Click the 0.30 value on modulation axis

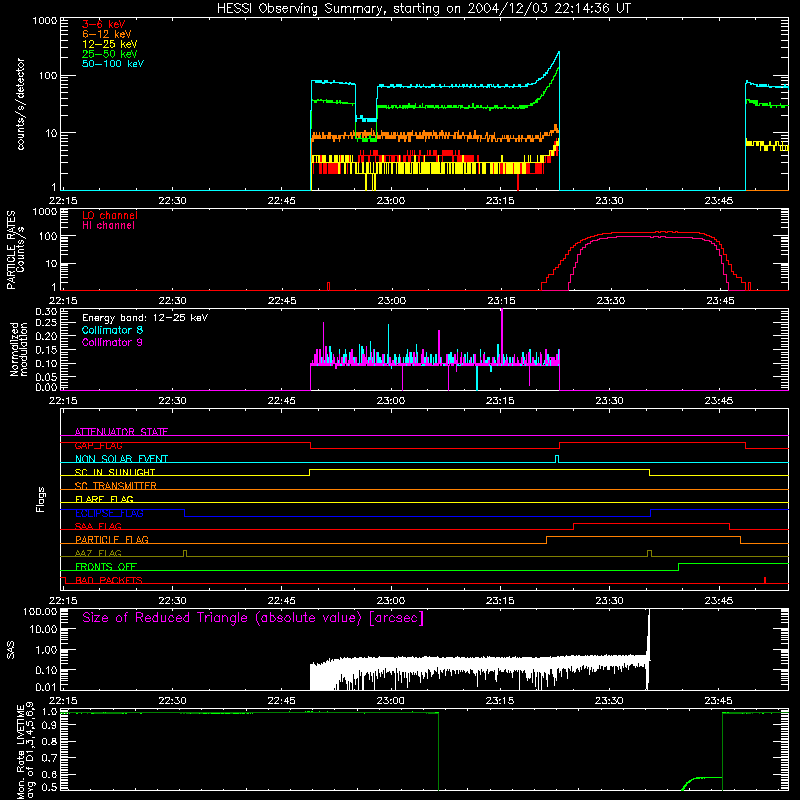[46, 312]
